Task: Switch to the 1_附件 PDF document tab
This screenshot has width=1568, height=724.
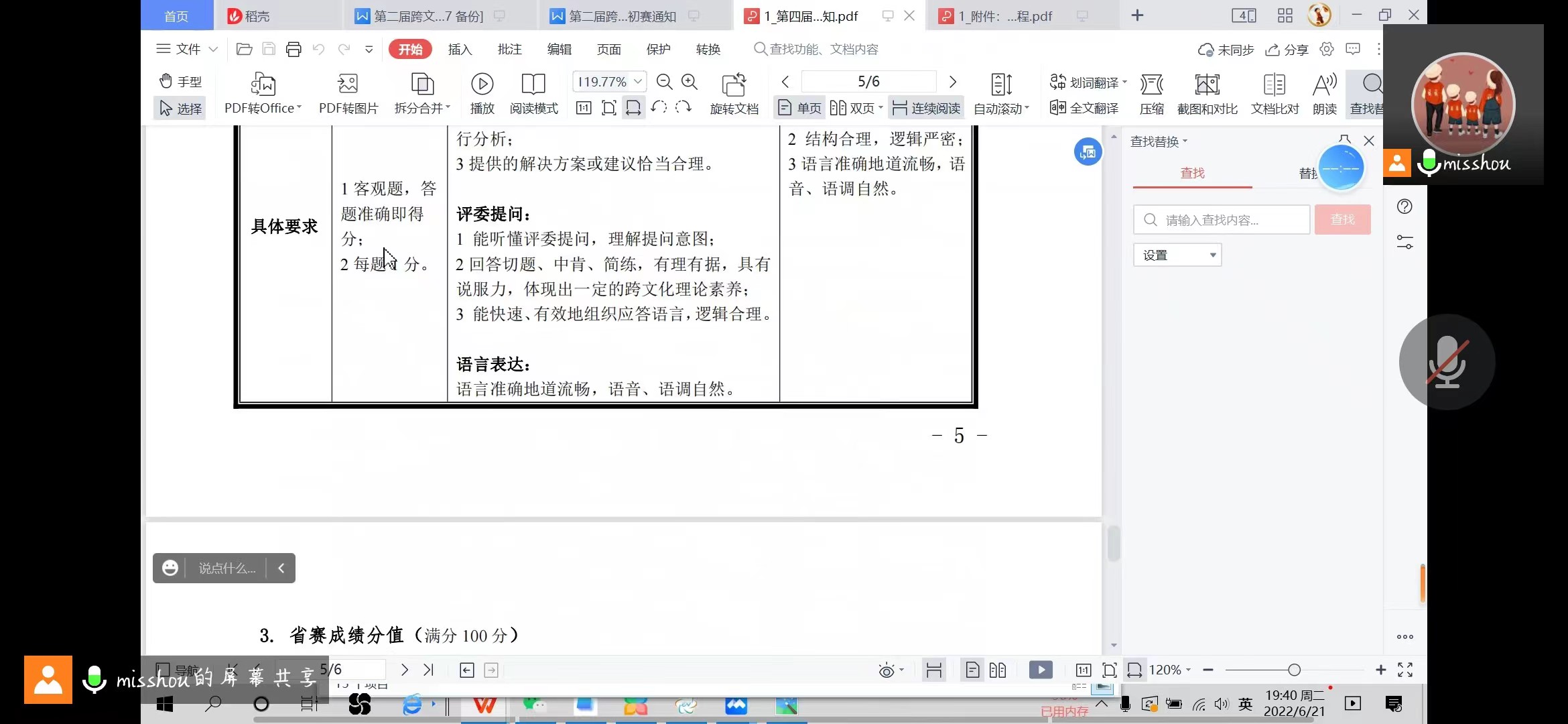Action: [x=1004, y=16]
